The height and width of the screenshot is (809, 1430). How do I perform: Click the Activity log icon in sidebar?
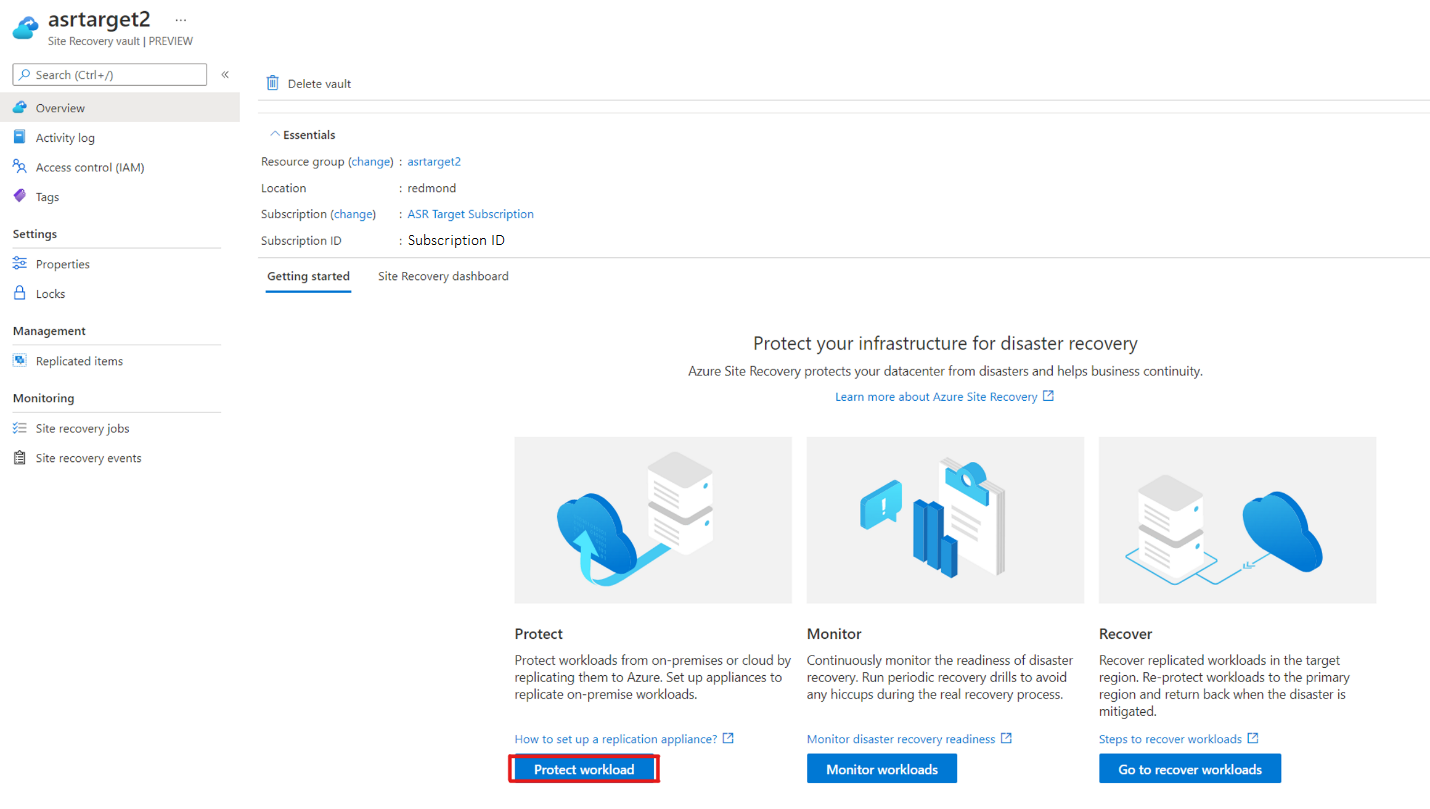[x=20, y=137]
